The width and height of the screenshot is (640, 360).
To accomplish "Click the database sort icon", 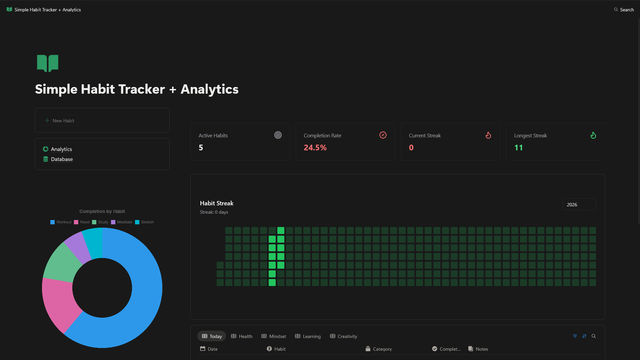I will [584, 336].
